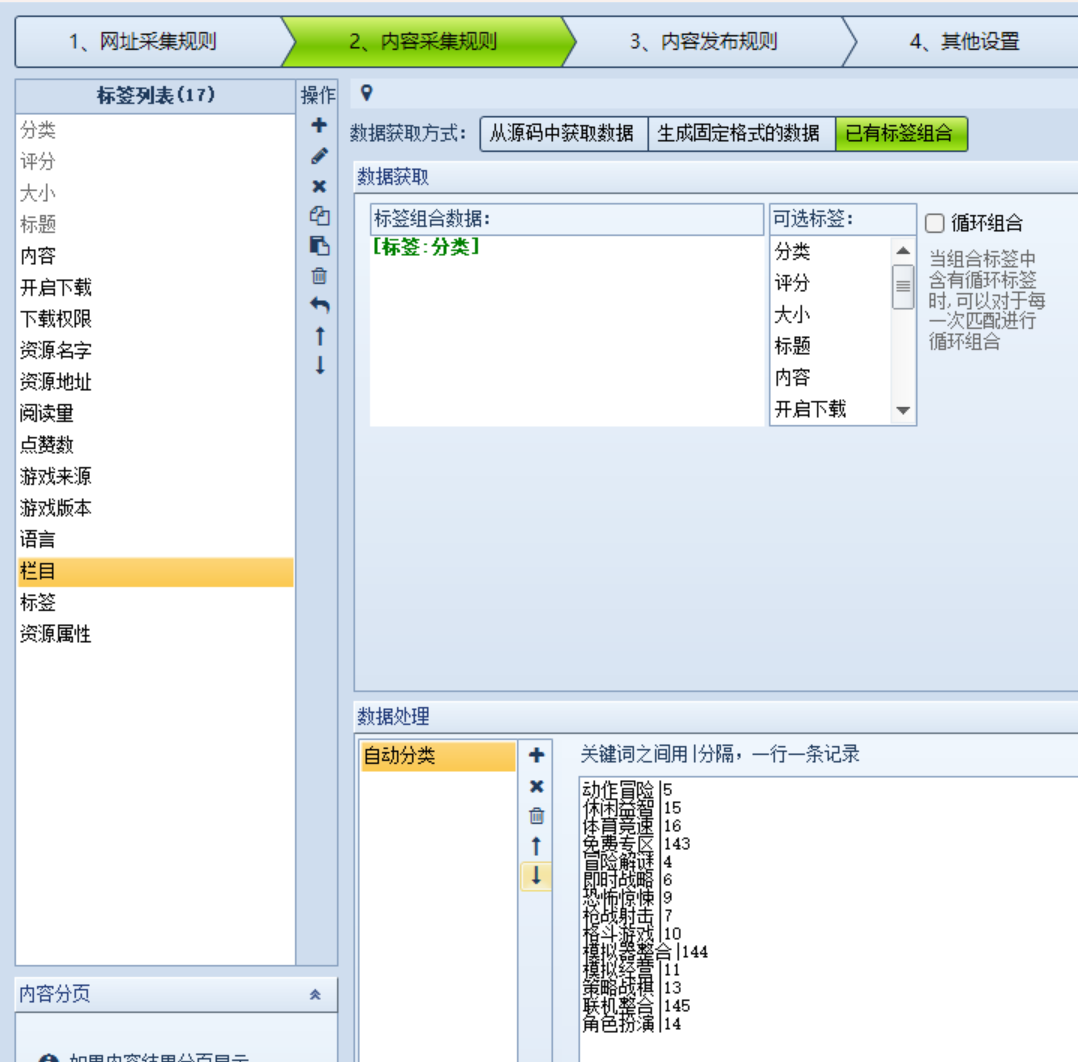Select 大小 in the tag list
Image resolution: width=1078 pixels, height=1062 pixels.
click(155, 193)
